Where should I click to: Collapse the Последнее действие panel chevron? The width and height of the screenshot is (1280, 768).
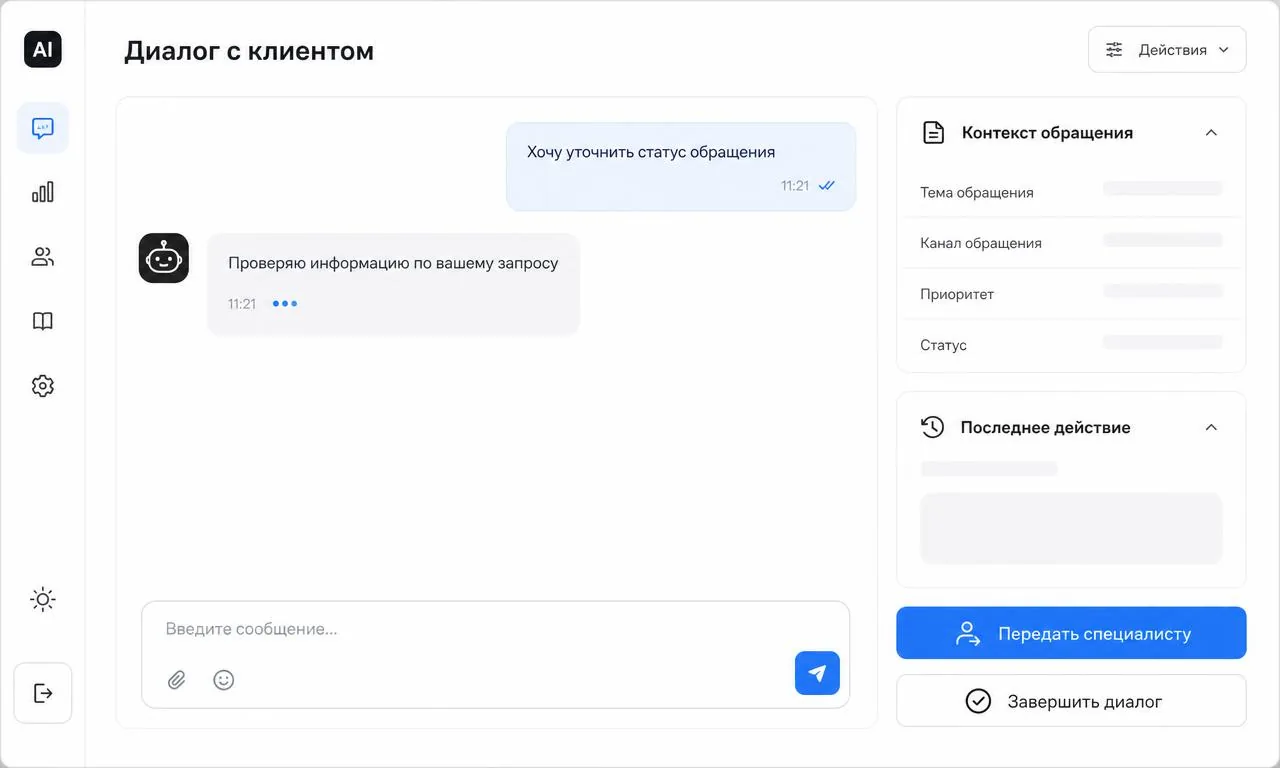click(x=1211, y=427)
